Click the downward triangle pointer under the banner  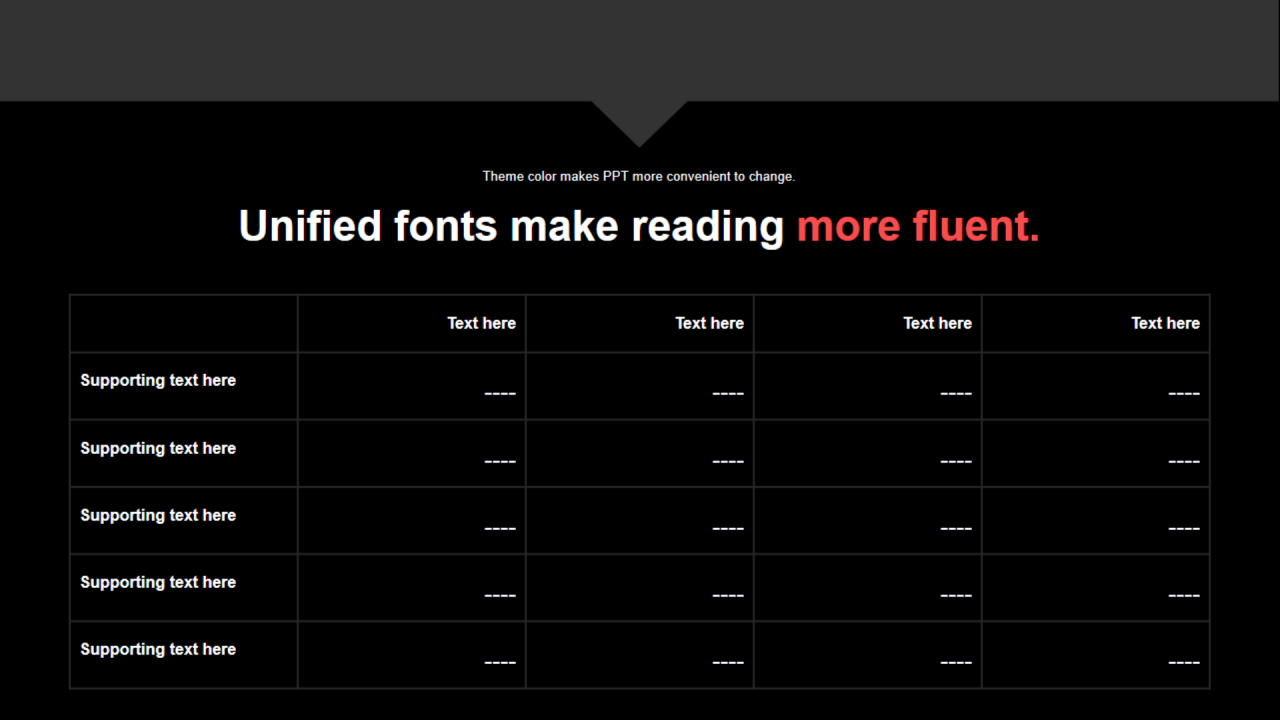[x=639, y=120]
